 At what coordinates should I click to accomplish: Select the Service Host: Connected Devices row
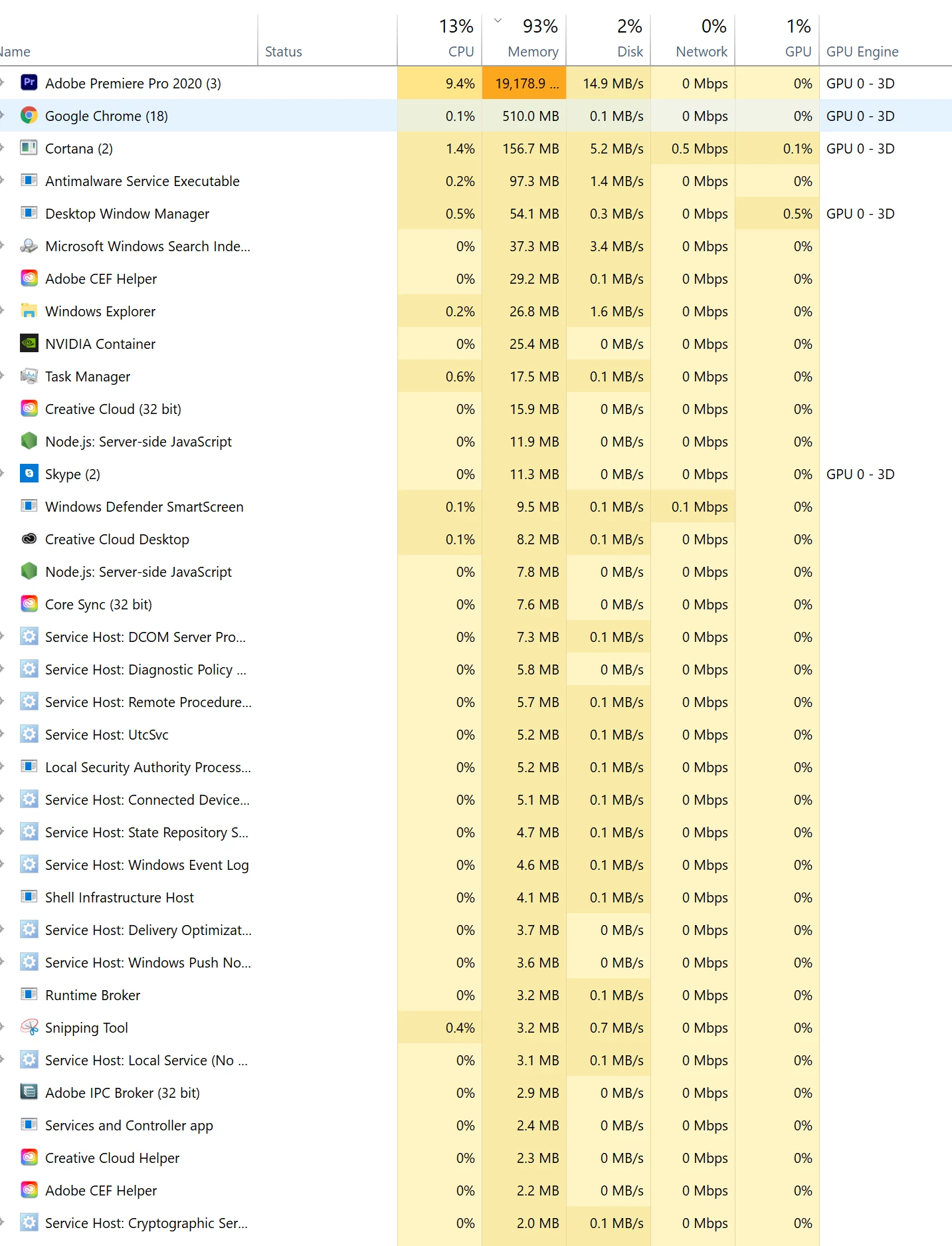coord(476,799)
